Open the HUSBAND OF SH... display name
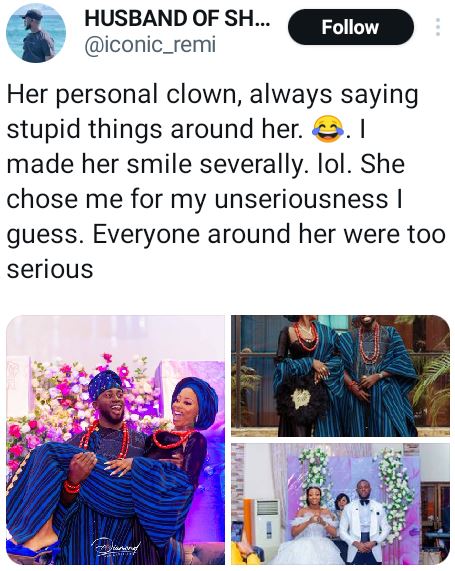This screenshot has width=455, height=571. tap(177, 18)
